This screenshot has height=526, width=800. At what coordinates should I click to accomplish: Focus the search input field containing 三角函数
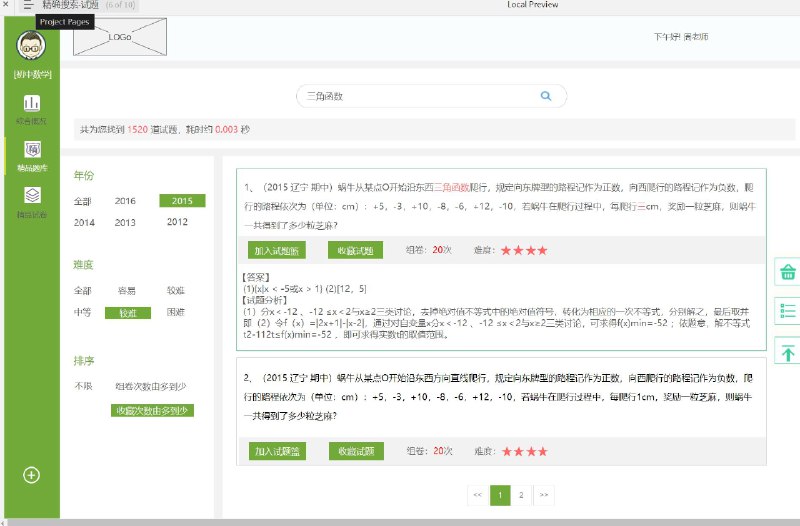[431, 96]
